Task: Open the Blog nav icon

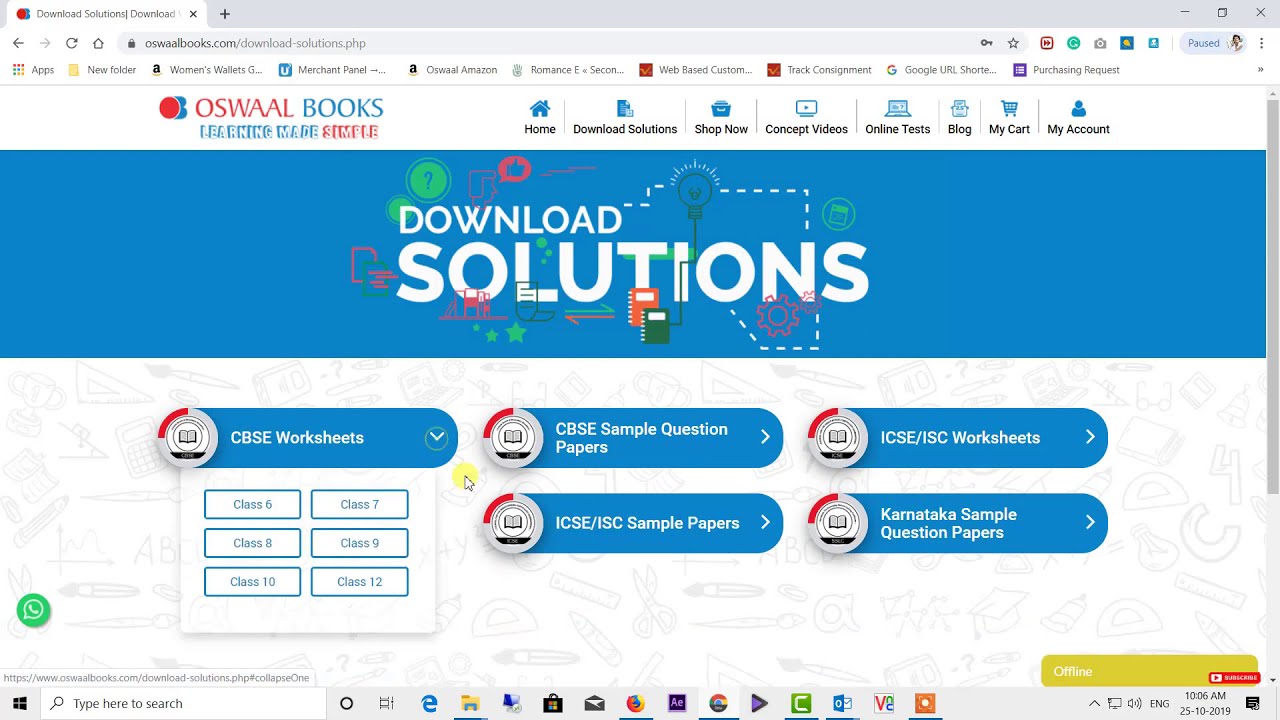Action: pos(959,108)
